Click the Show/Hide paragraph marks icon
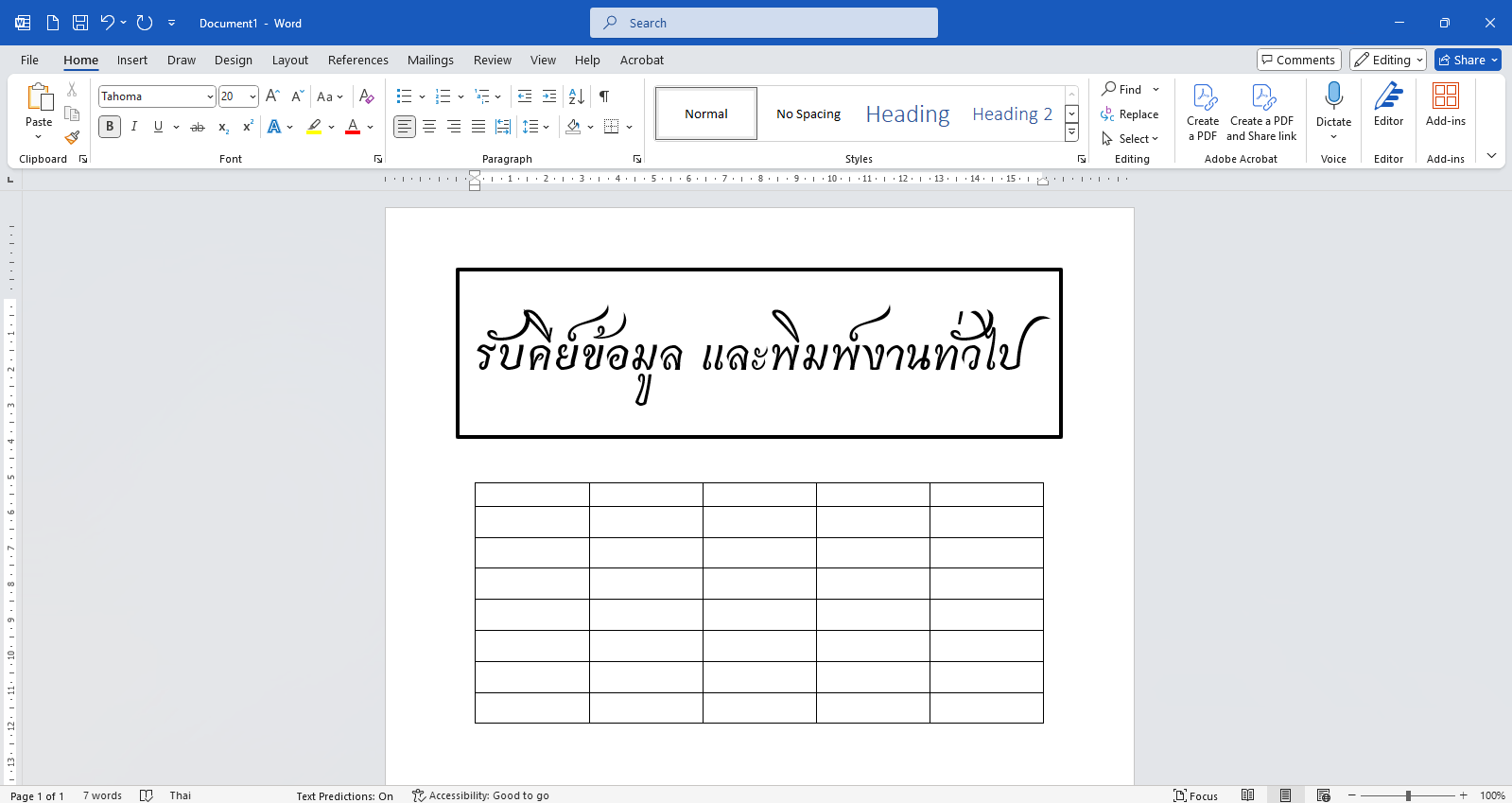Viewport: 1512px width, 803px height. (x=604, y=96)
